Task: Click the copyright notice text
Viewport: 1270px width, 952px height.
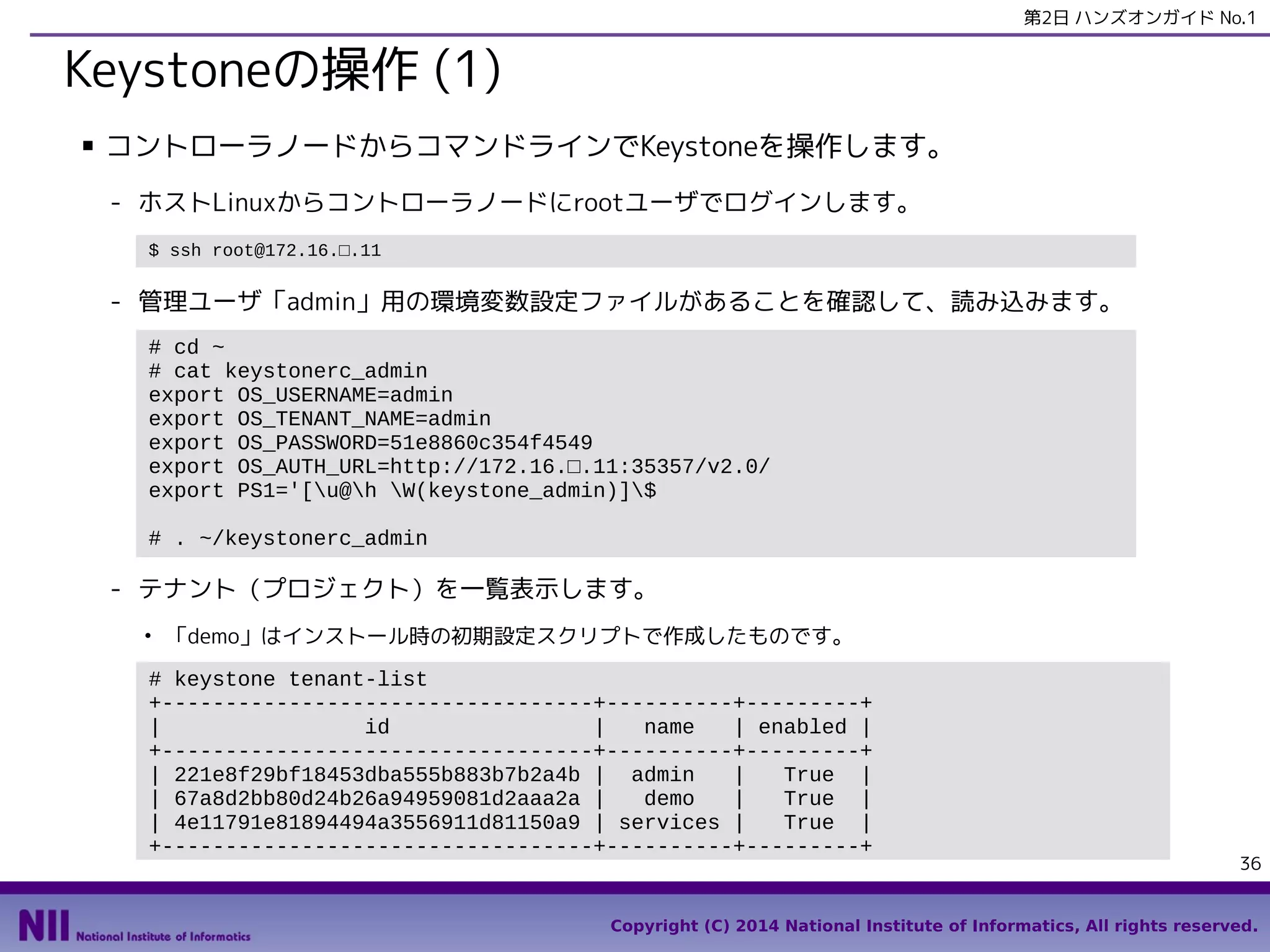Action: pyautogui.click(x=934, y=926)
